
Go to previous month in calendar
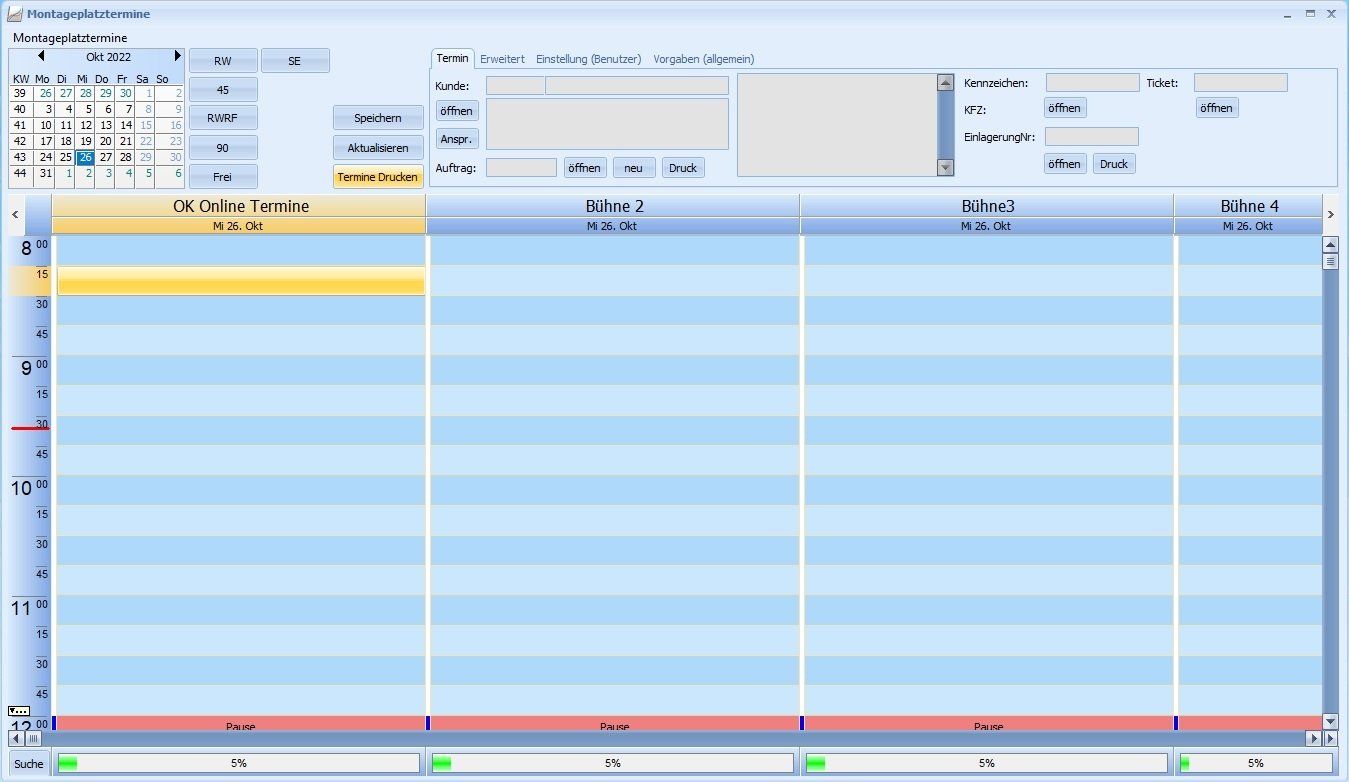(x=41, y=57)
